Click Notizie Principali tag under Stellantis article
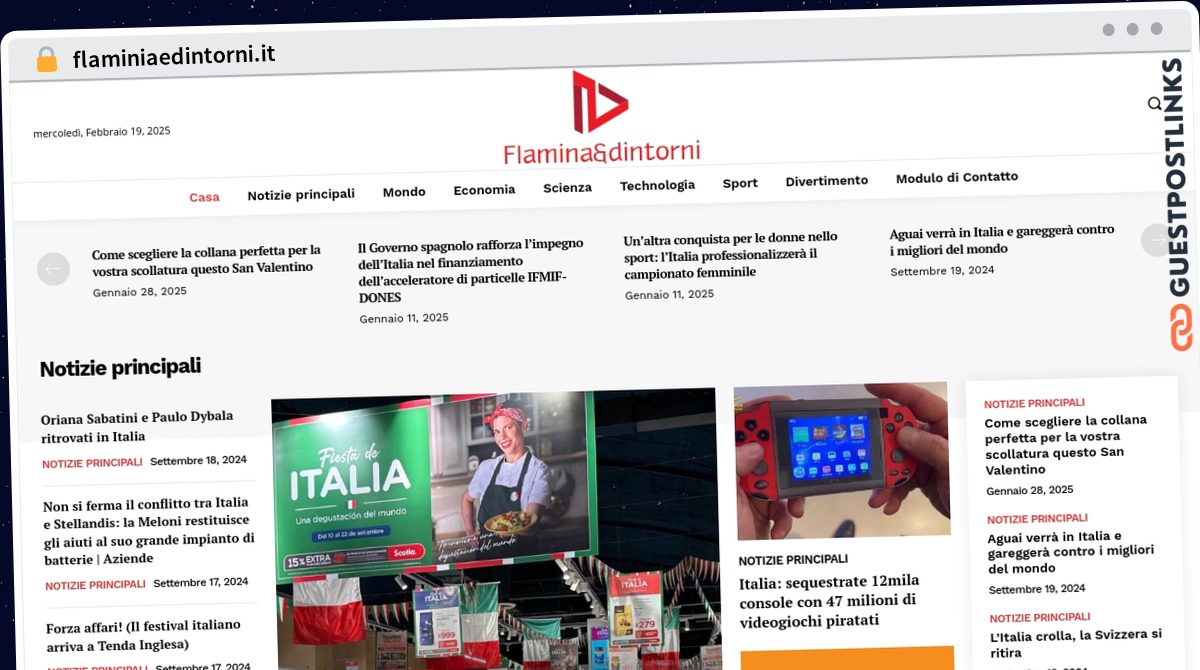Image resolution: width=1200 pixels, height=670 pixels. click(95, 585)
